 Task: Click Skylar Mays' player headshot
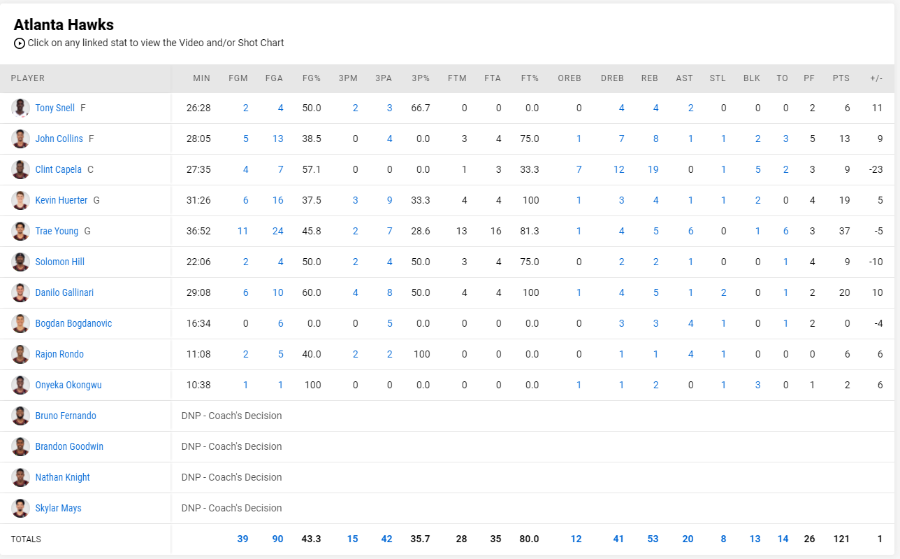(20, 508)
